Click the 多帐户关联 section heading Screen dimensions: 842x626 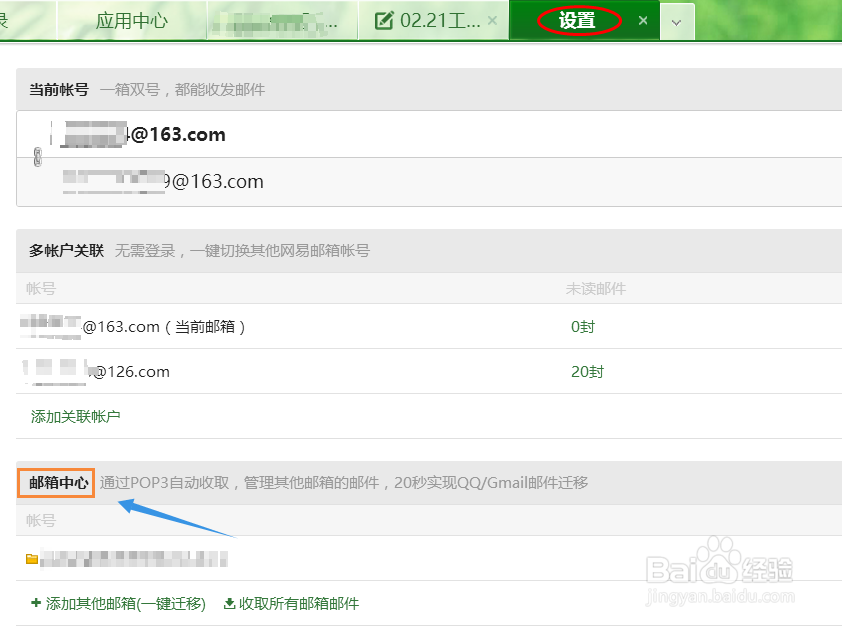click(x=66, y=250)
